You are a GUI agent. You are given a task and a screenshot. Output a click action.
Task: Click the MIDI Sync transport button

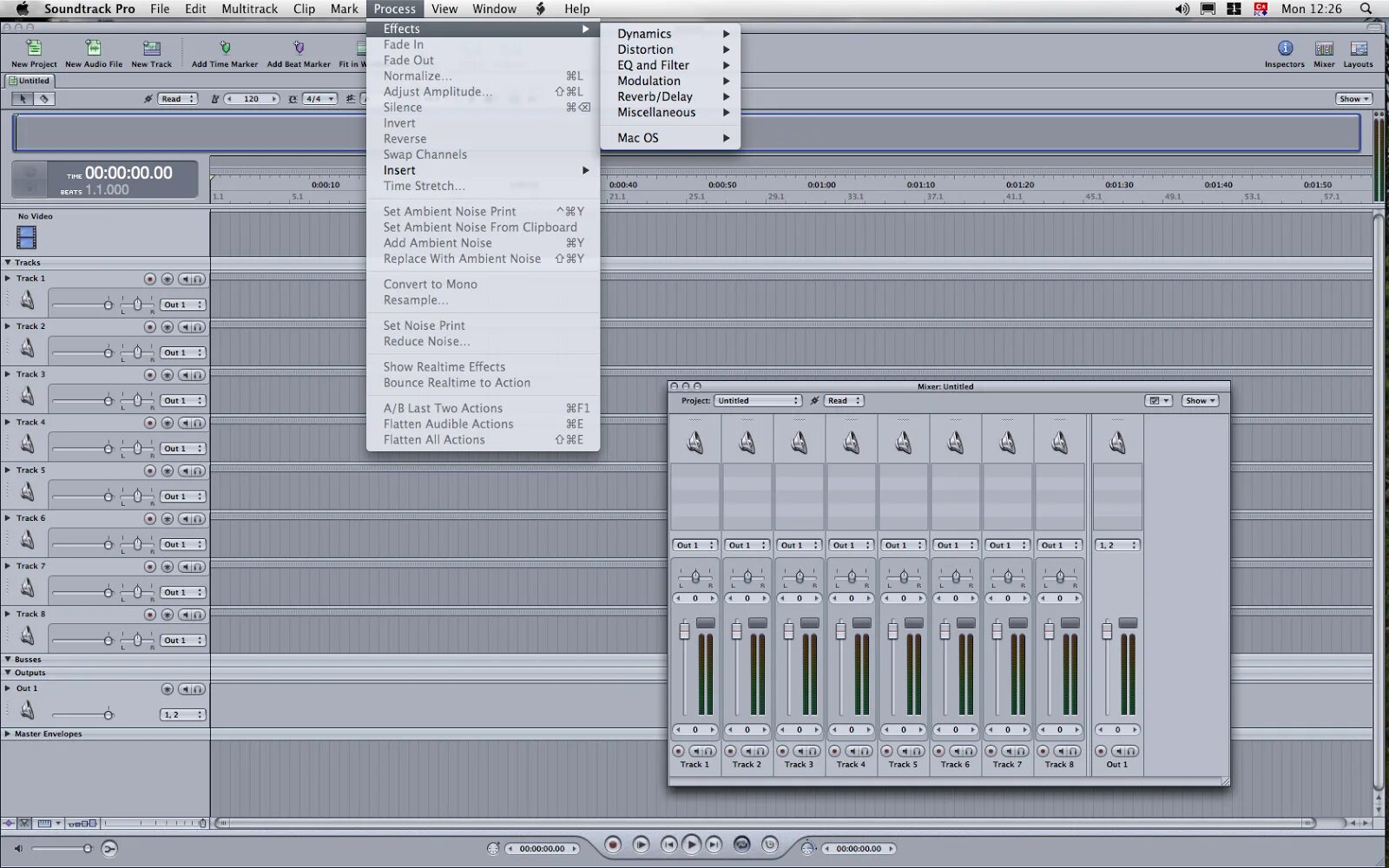pos(769,845)
